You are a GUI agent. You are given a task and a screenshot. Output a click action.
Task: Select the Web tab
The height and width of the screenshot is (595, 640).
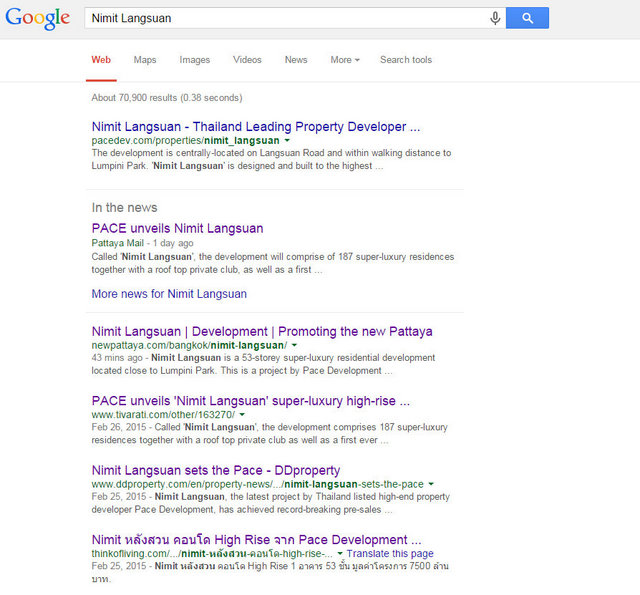[101, 60]
